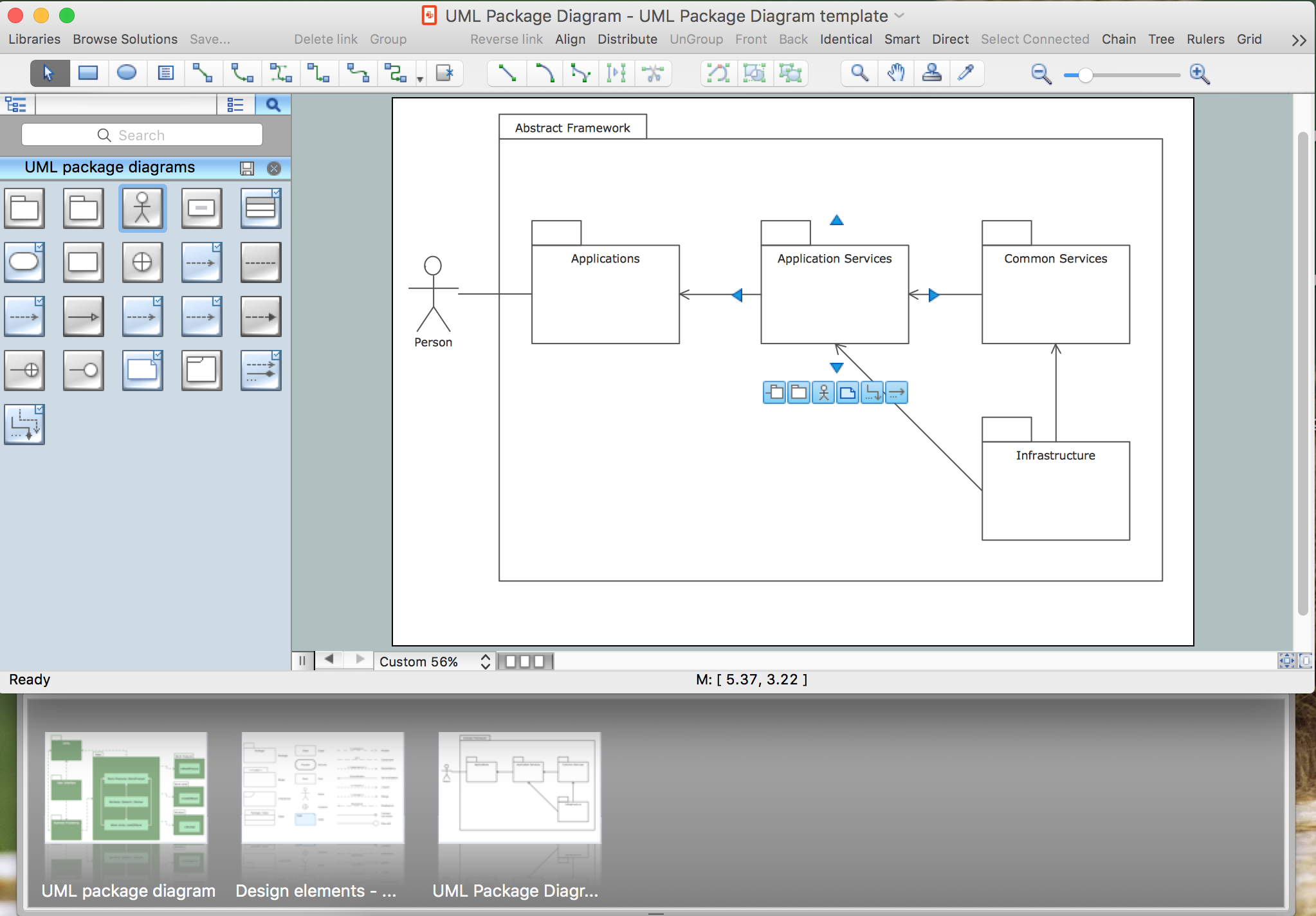Select the direct connector tool

coord(203,73)
